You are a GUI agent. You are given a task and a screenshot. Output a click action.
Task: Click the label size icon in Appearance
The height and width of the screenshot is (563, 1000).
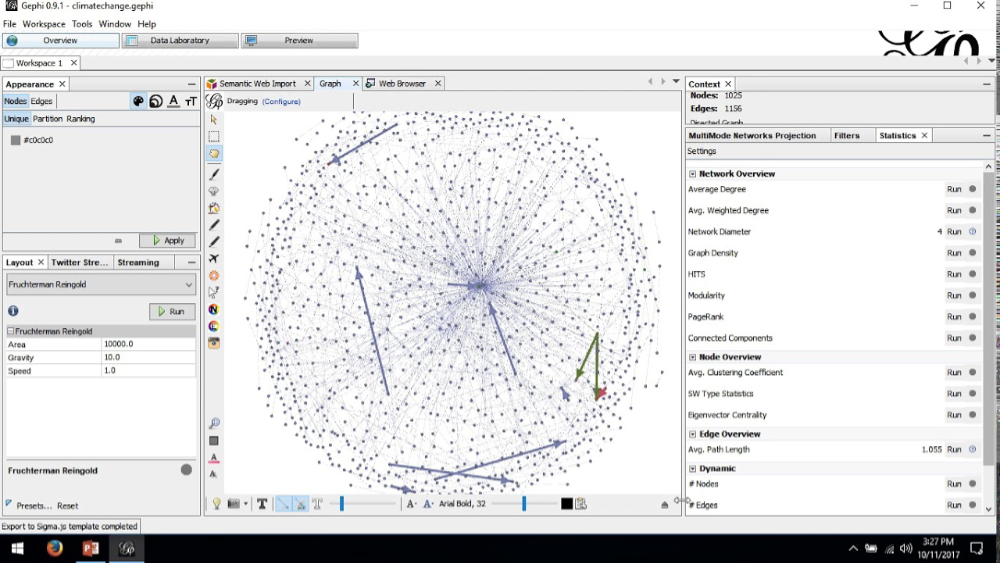pyautogui.click(x=191, y=101)
